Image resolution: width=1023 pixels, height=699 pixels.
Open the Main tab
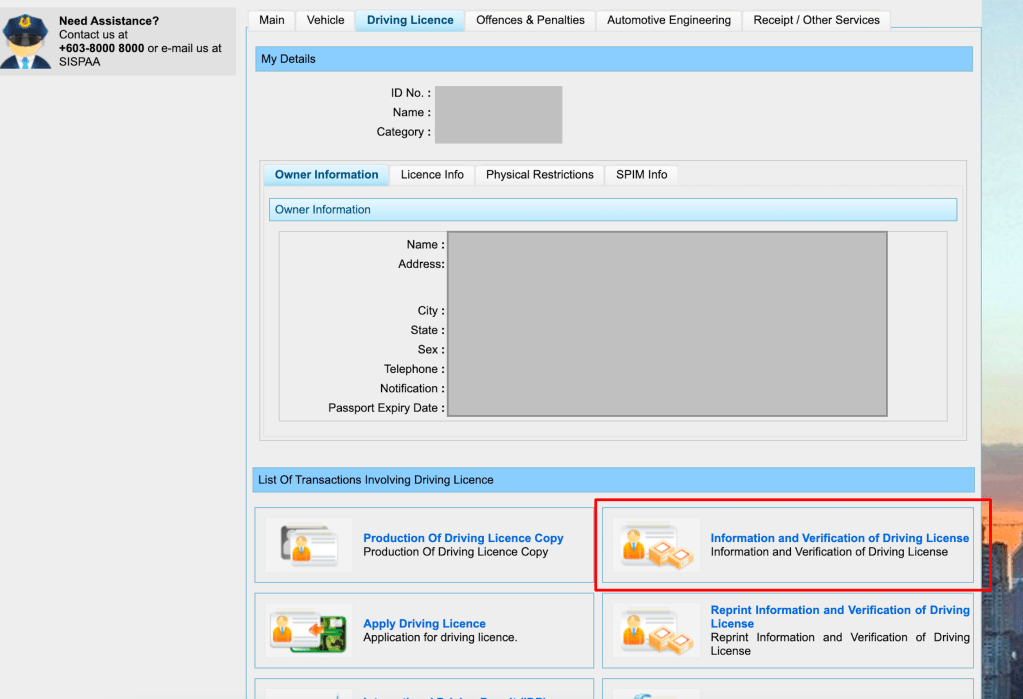click(271, 20)
